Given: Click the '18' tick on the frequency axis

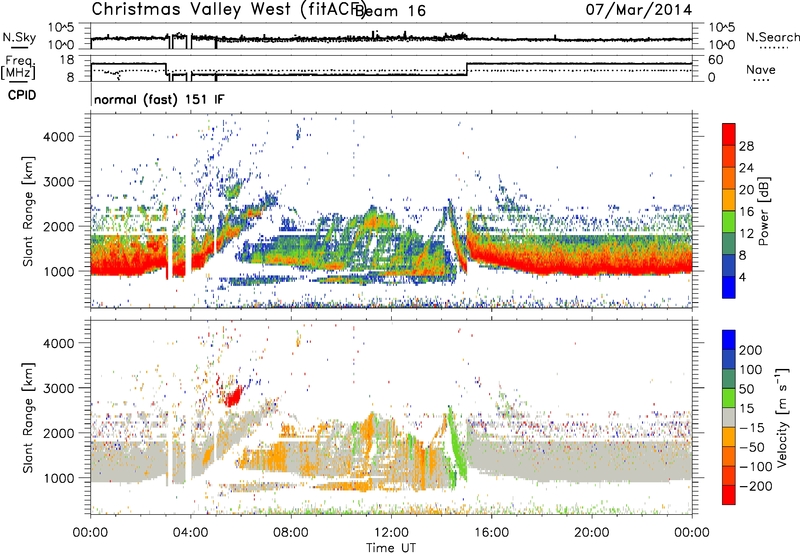Looking at the screenshot, I should 67,60.
